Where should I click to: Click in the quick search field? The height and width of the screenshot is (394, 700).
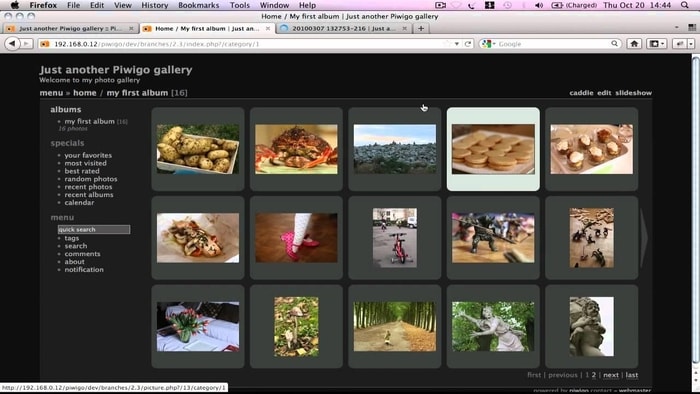click(x=94, y=229)
